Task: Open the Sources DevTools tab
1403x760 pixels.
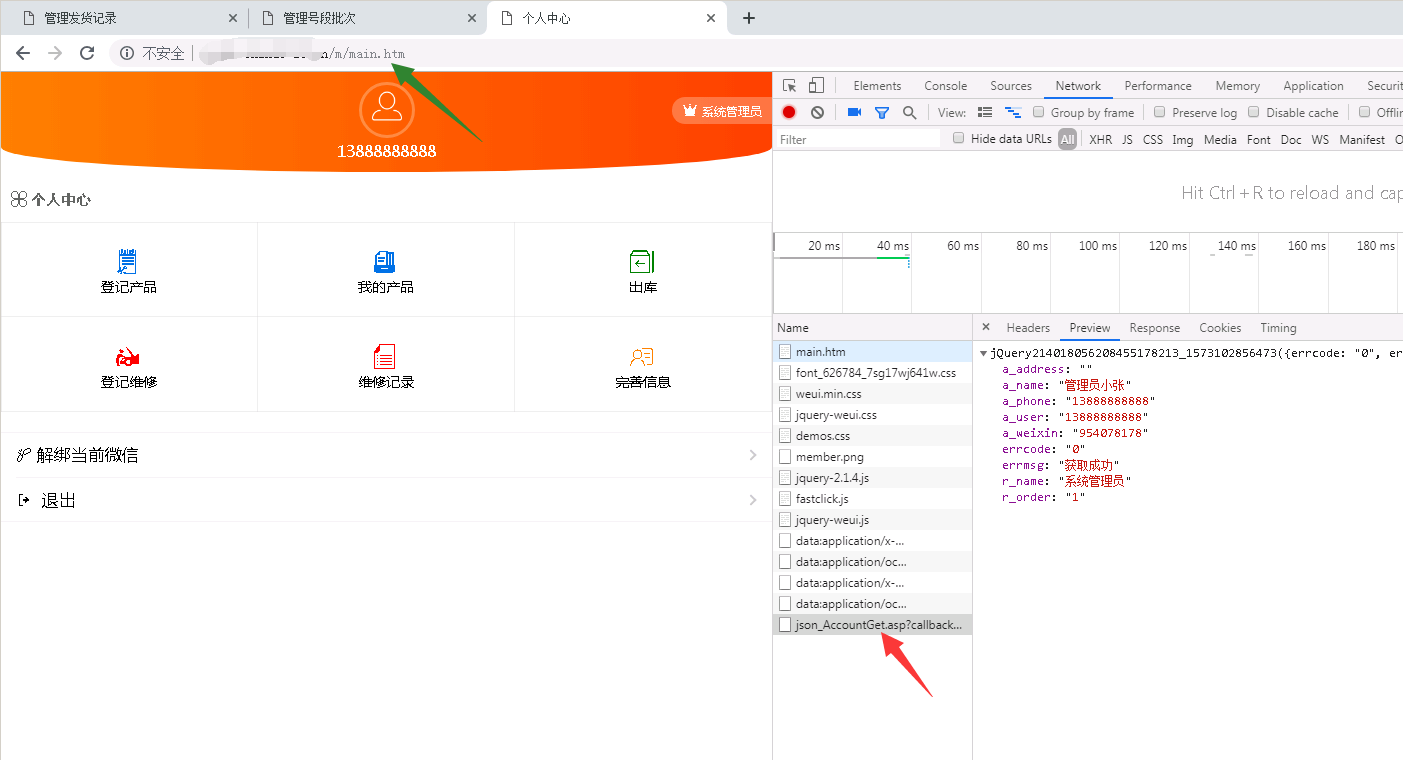Action: (x=1011, y=86)
